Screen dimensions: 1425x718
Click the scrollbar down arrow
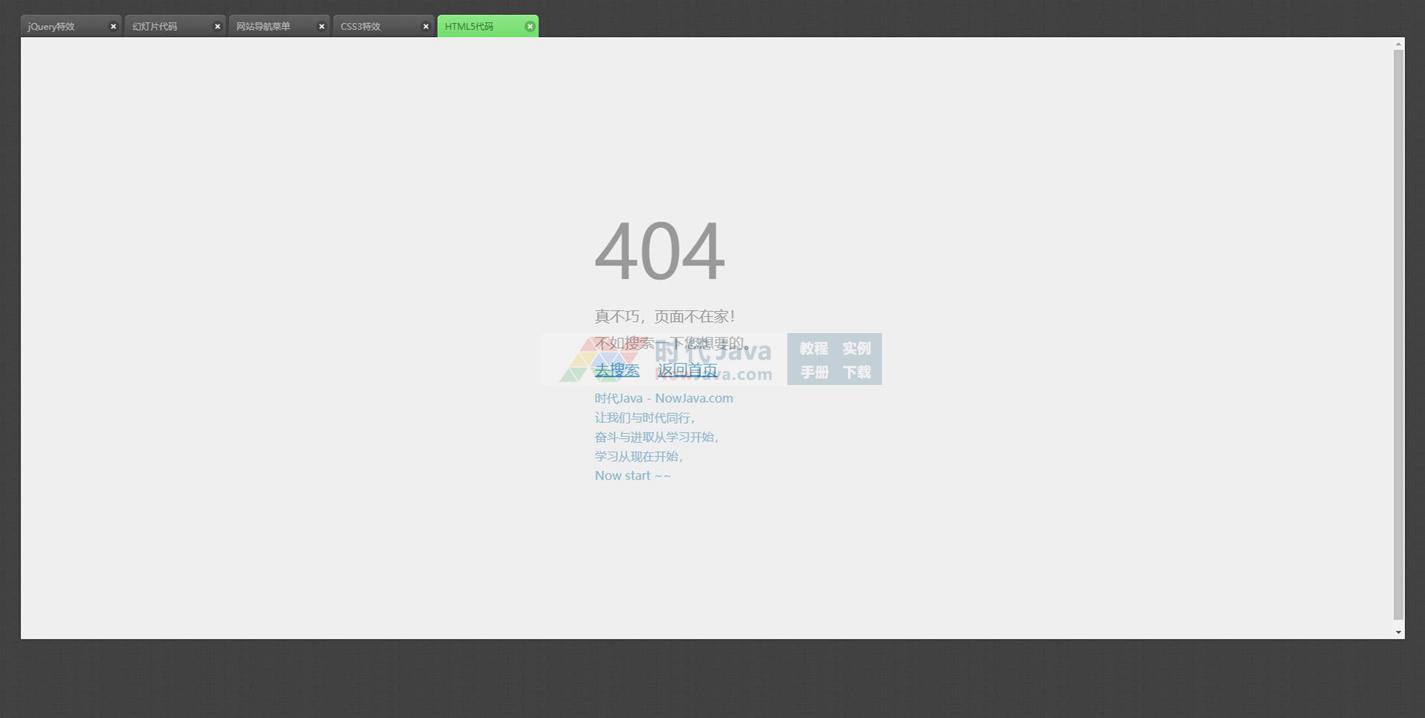(1398, 632)
